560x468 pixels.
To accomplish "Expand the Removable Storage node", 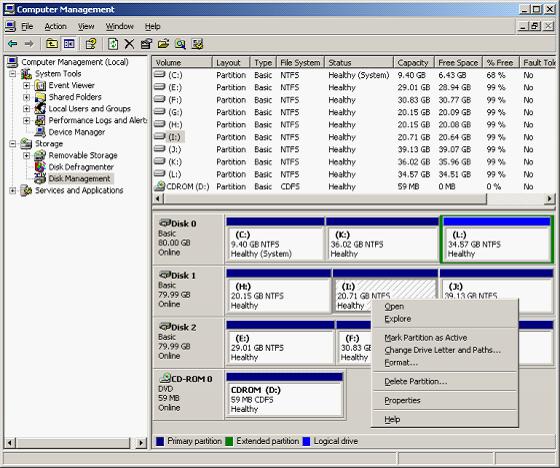I will click(26, 156).
